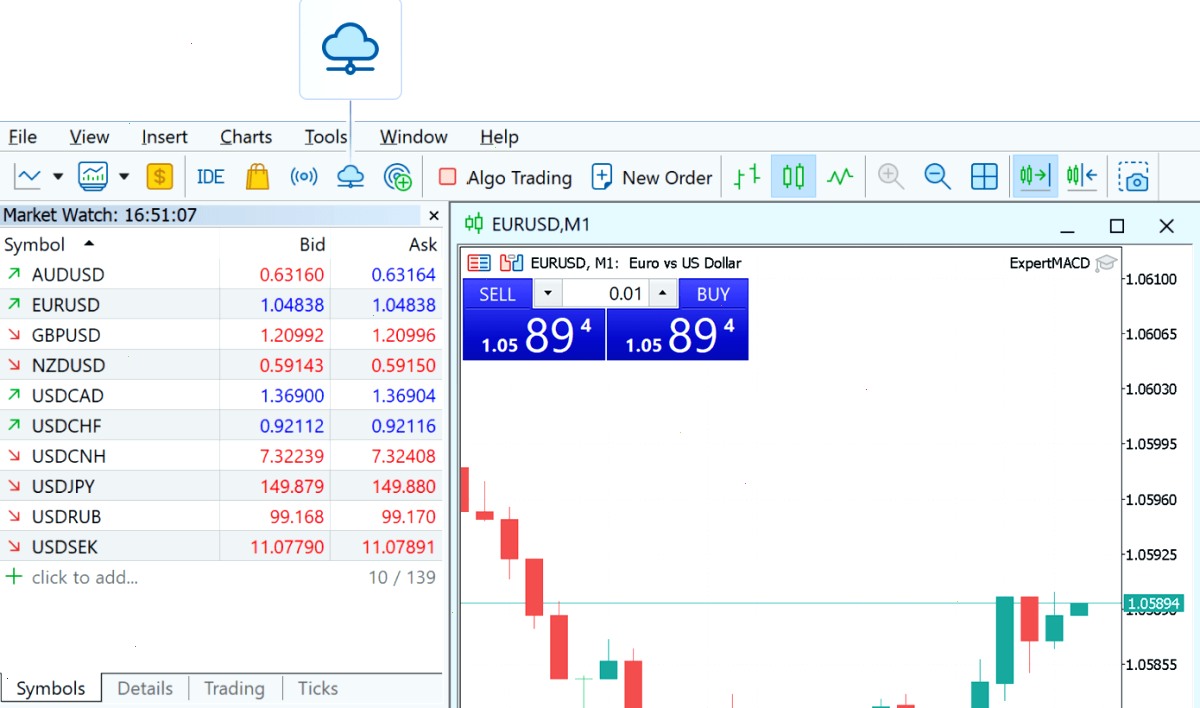The height and width of the screenshot is (708, 1200).
Task: Open the View menu
Action: 89,137
